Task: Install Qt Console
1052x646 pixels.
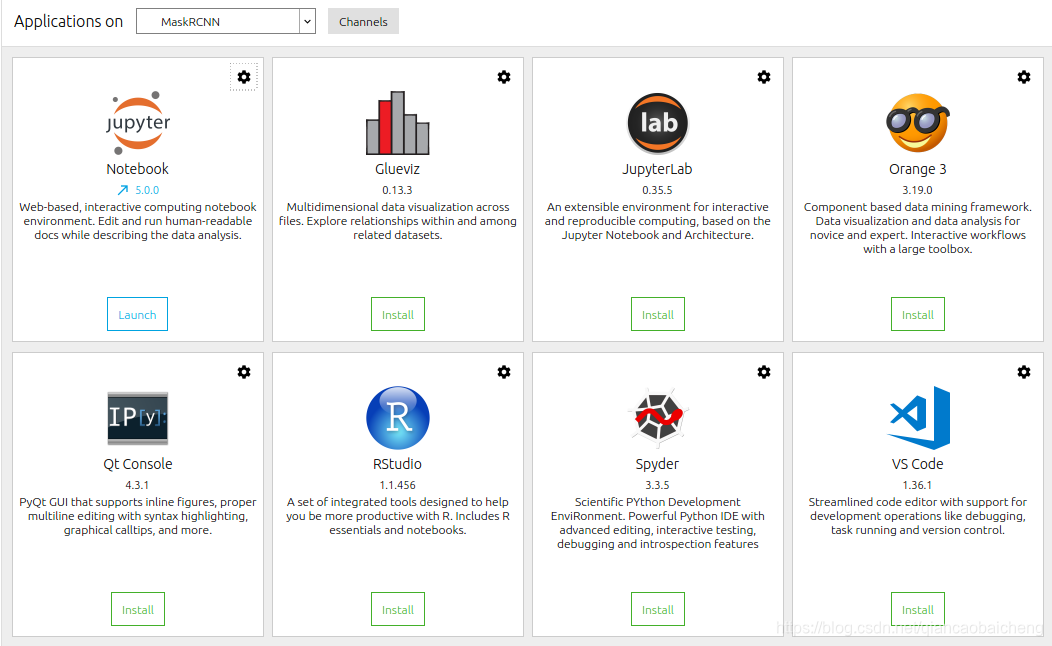Action: tap(138, 609)
